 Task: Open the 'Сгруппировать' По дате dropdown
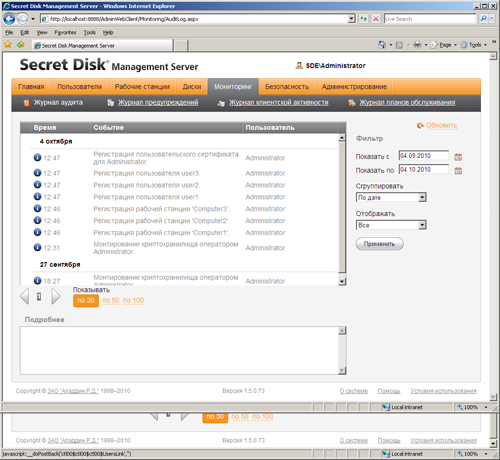pos(422,197)
